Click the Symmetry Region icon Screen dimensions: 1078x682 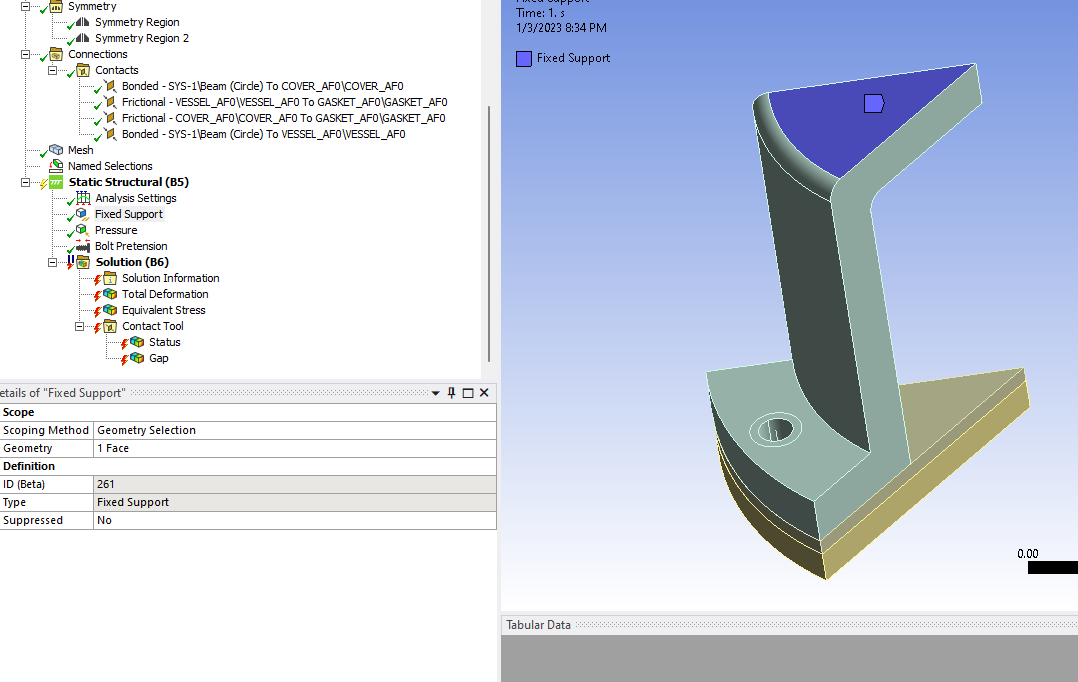pos(82,22)
